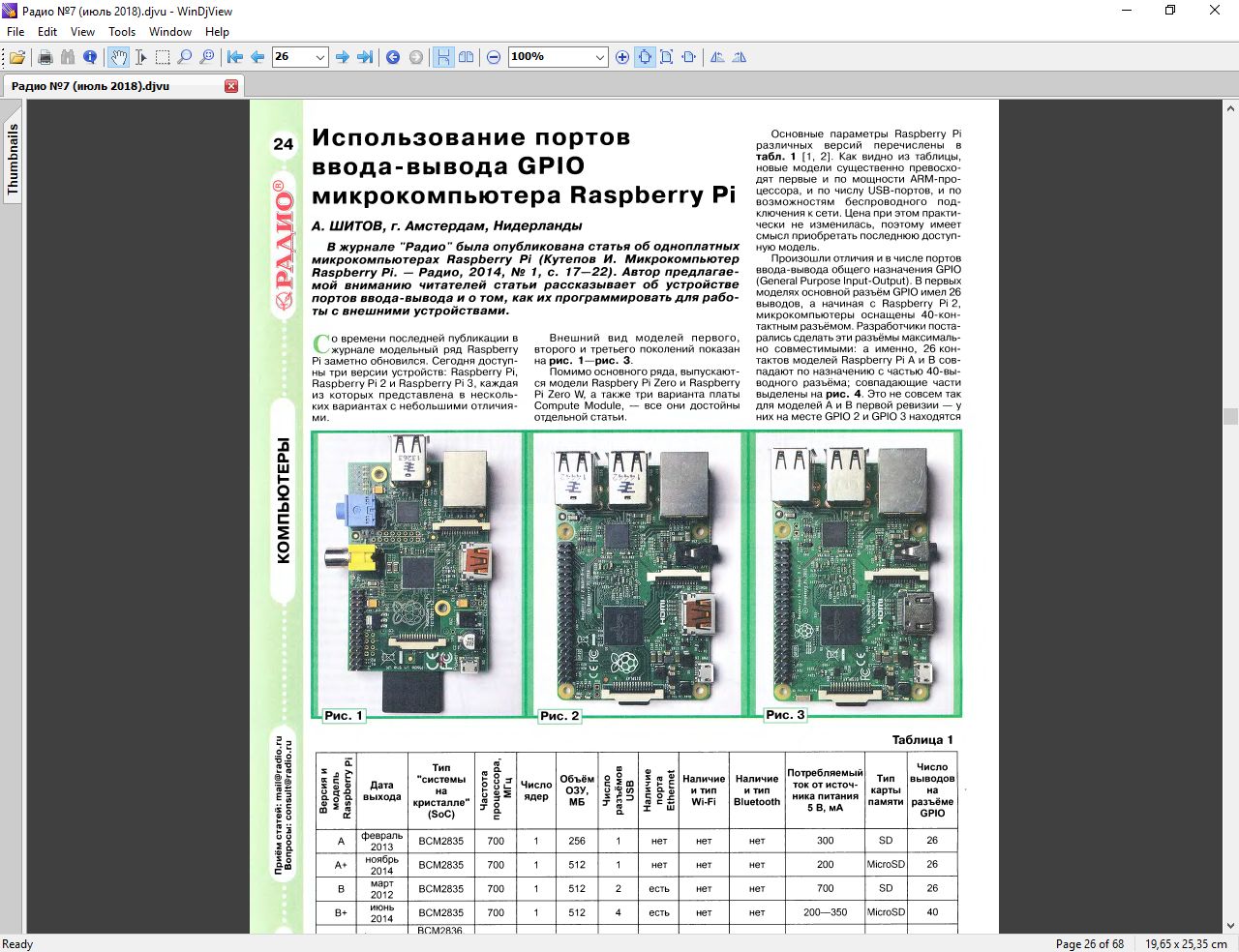Viewport: 1239px width, 952px height.
Task: Click the "февраль 2013" table cell
Action: (382, 841)
